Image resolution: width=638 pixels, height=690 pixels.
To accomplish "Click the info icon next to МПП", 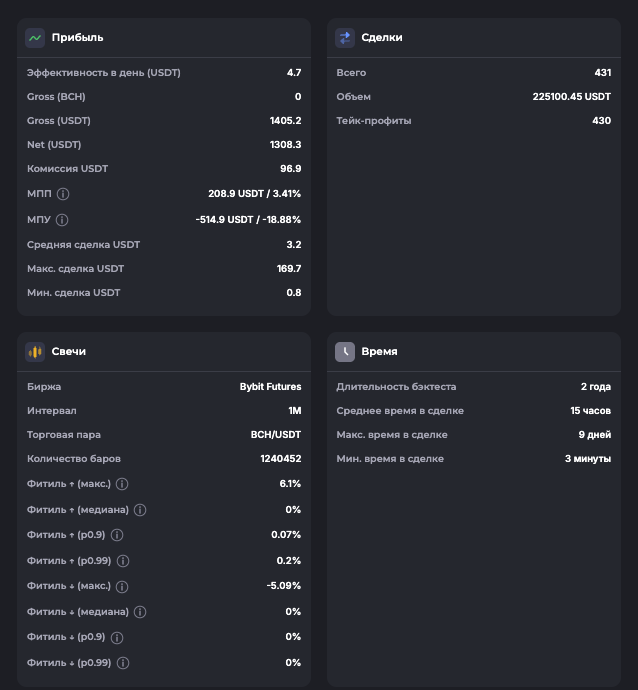I will pos(63,194).
